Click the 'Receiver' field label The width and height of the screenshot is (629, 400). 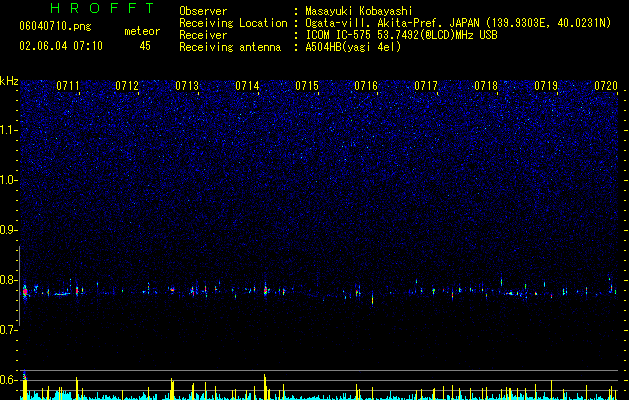coord(203,35)
